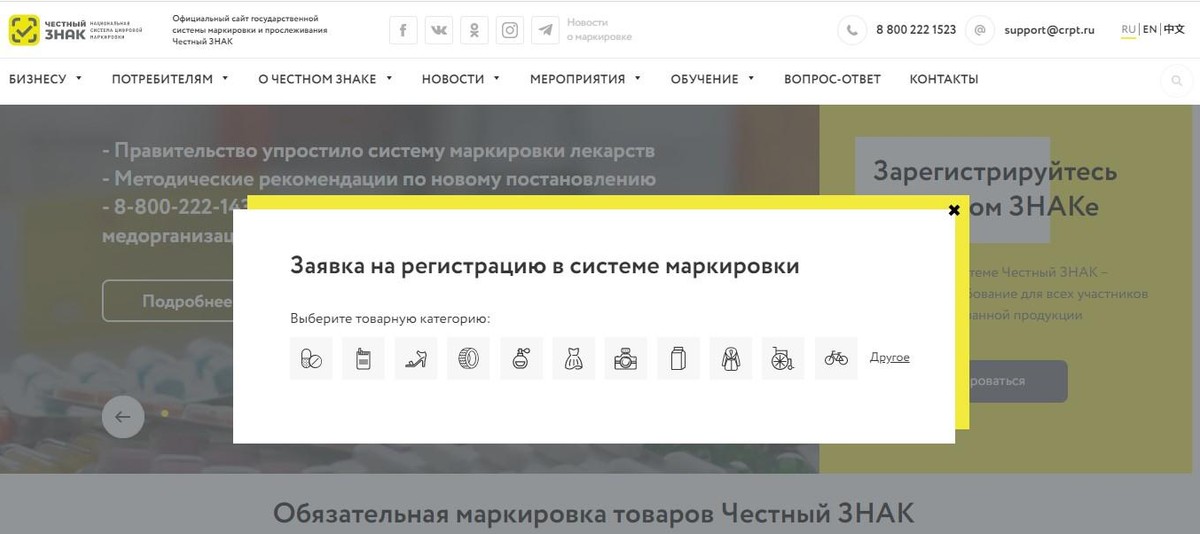Click the 'Обязательная маркировка товаров' heading
The image size is (1200, 534).
click(594, 514)
